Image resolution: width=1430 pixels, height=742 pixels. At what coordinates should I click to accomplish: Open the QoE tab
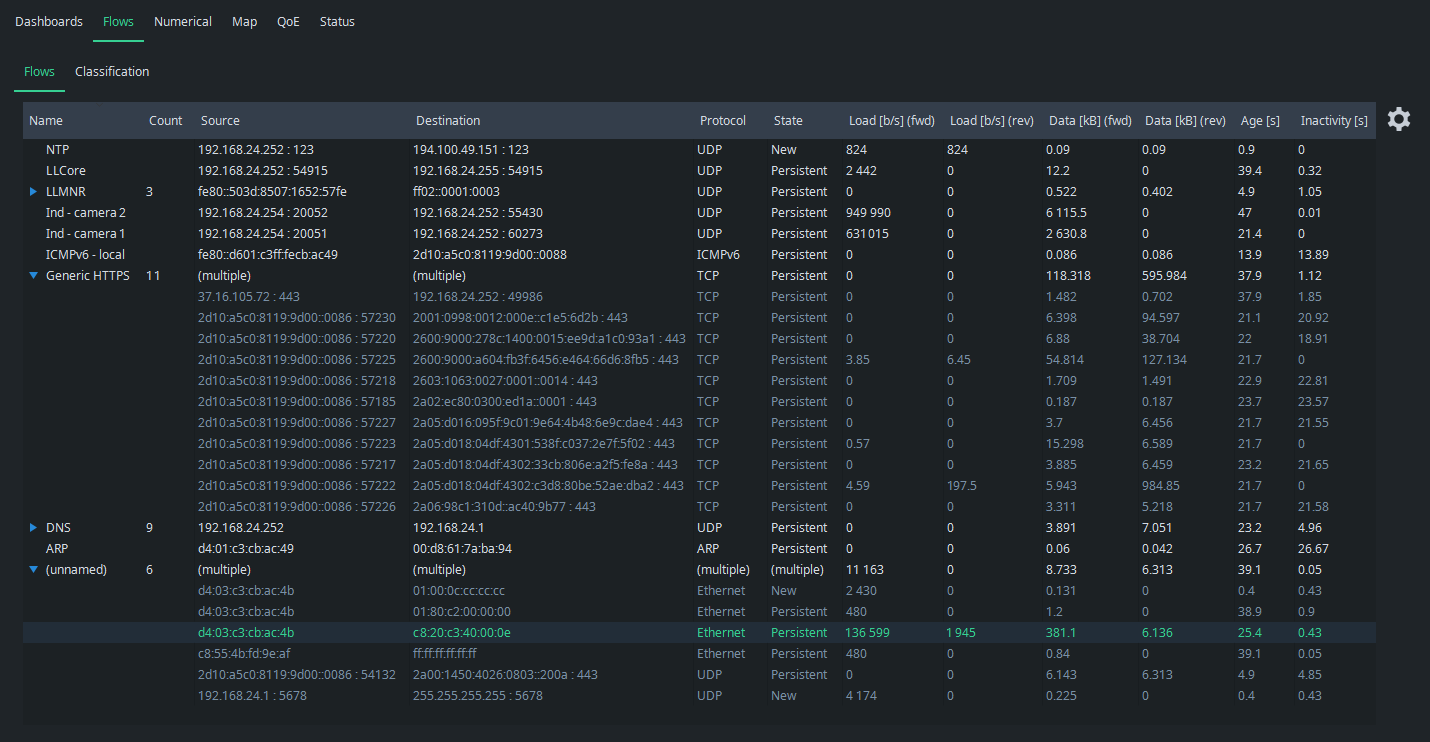coord(288,22)
